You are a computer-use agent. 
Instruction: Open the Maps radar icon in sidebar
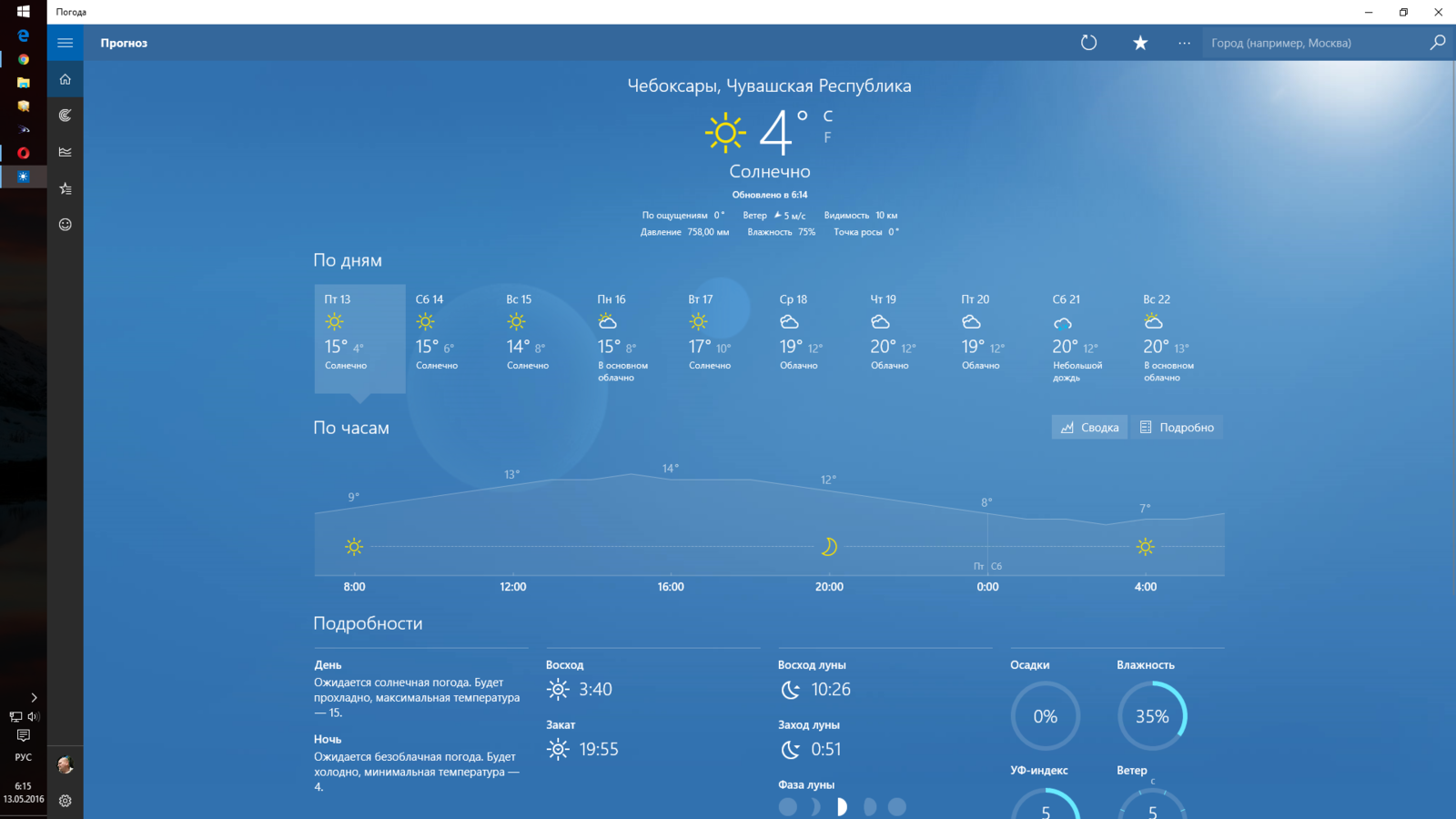[x=65, y=116]
